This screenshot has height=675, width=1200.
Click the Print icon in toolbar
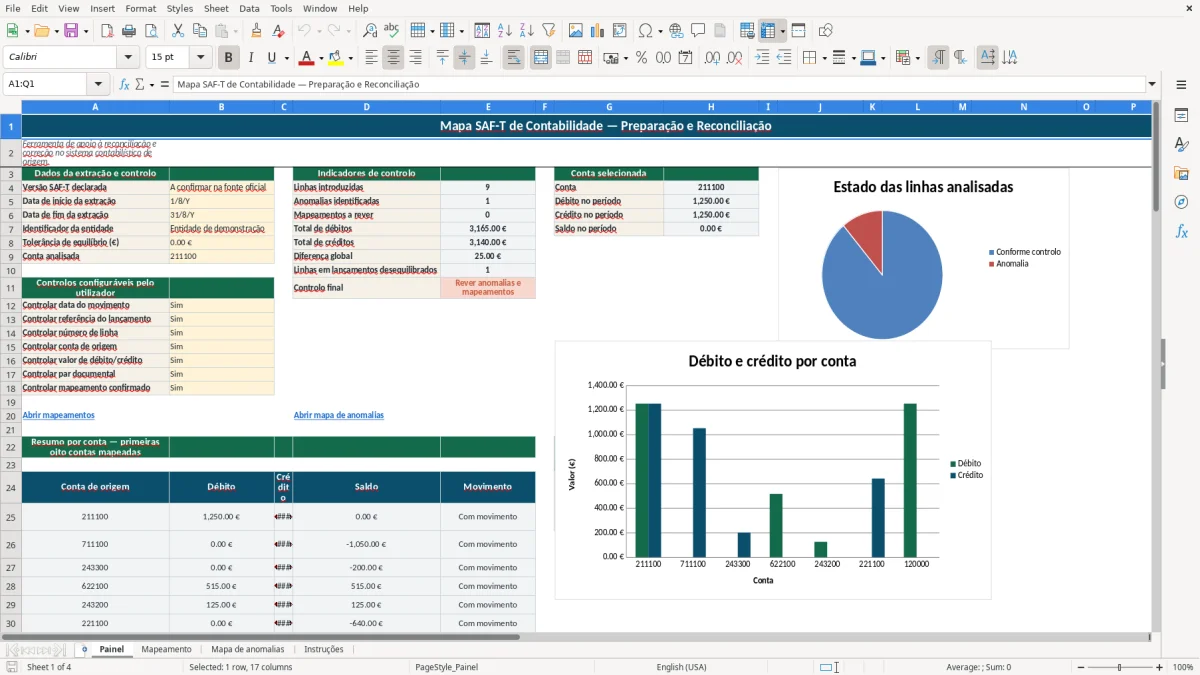tap(129, 31)
